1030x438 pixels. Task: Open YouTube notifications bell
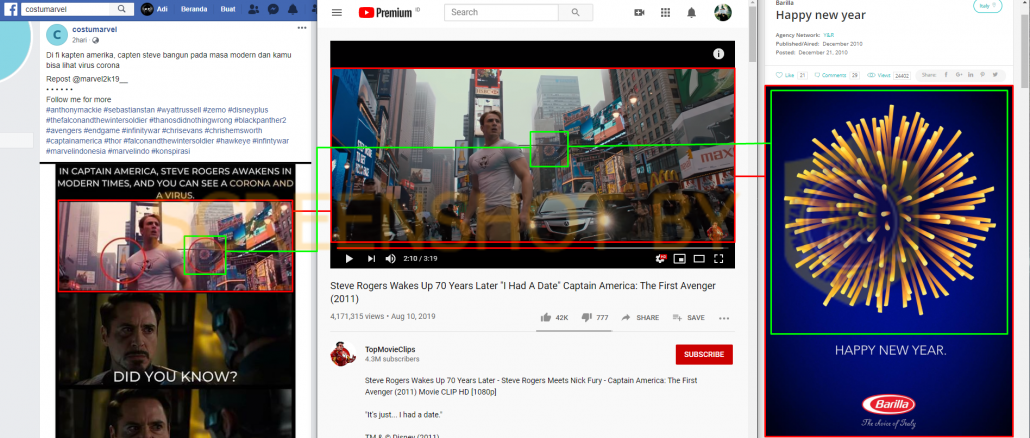[x=692, y=12]
